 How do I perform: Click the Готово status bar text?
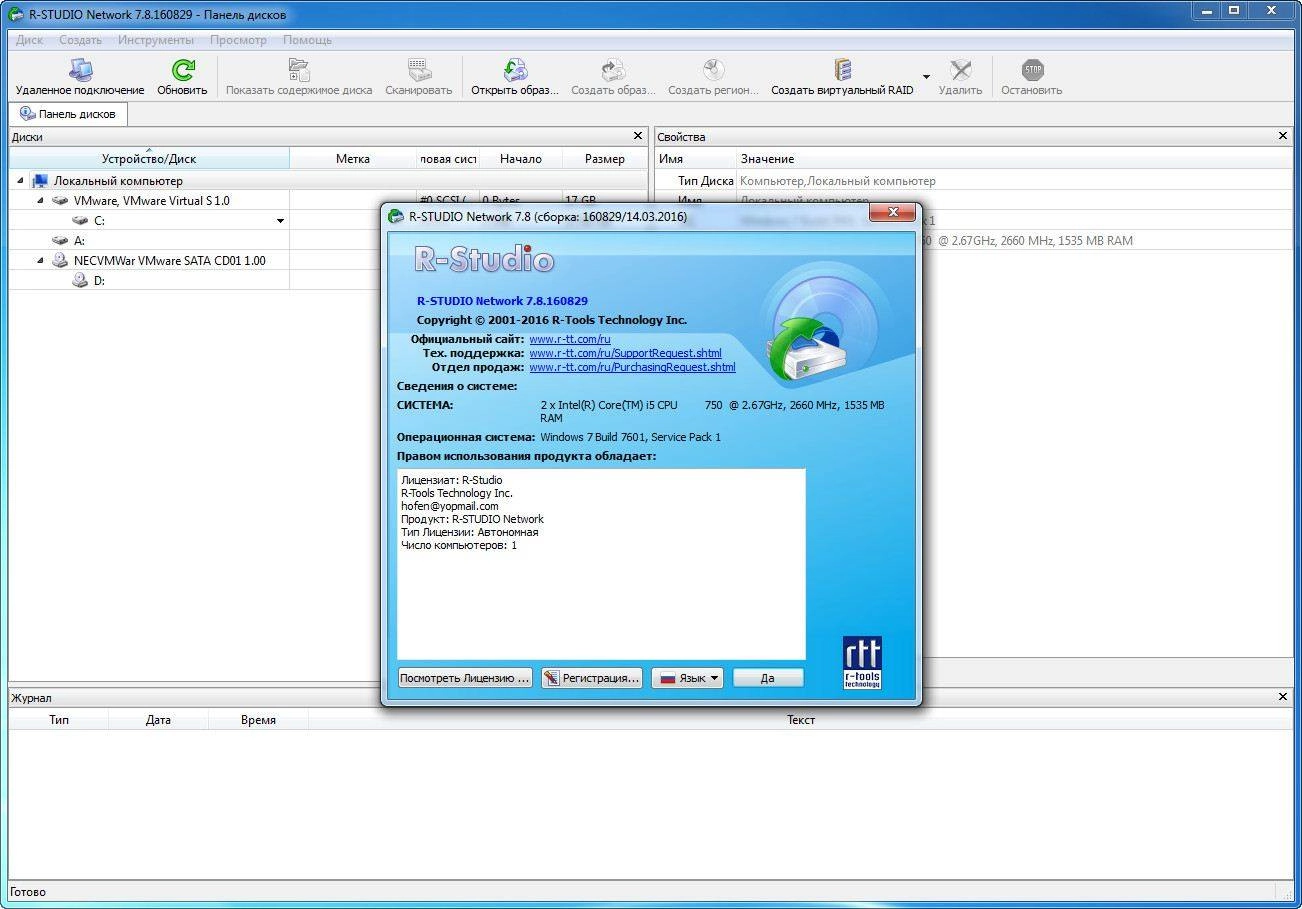tap(28, 892)
